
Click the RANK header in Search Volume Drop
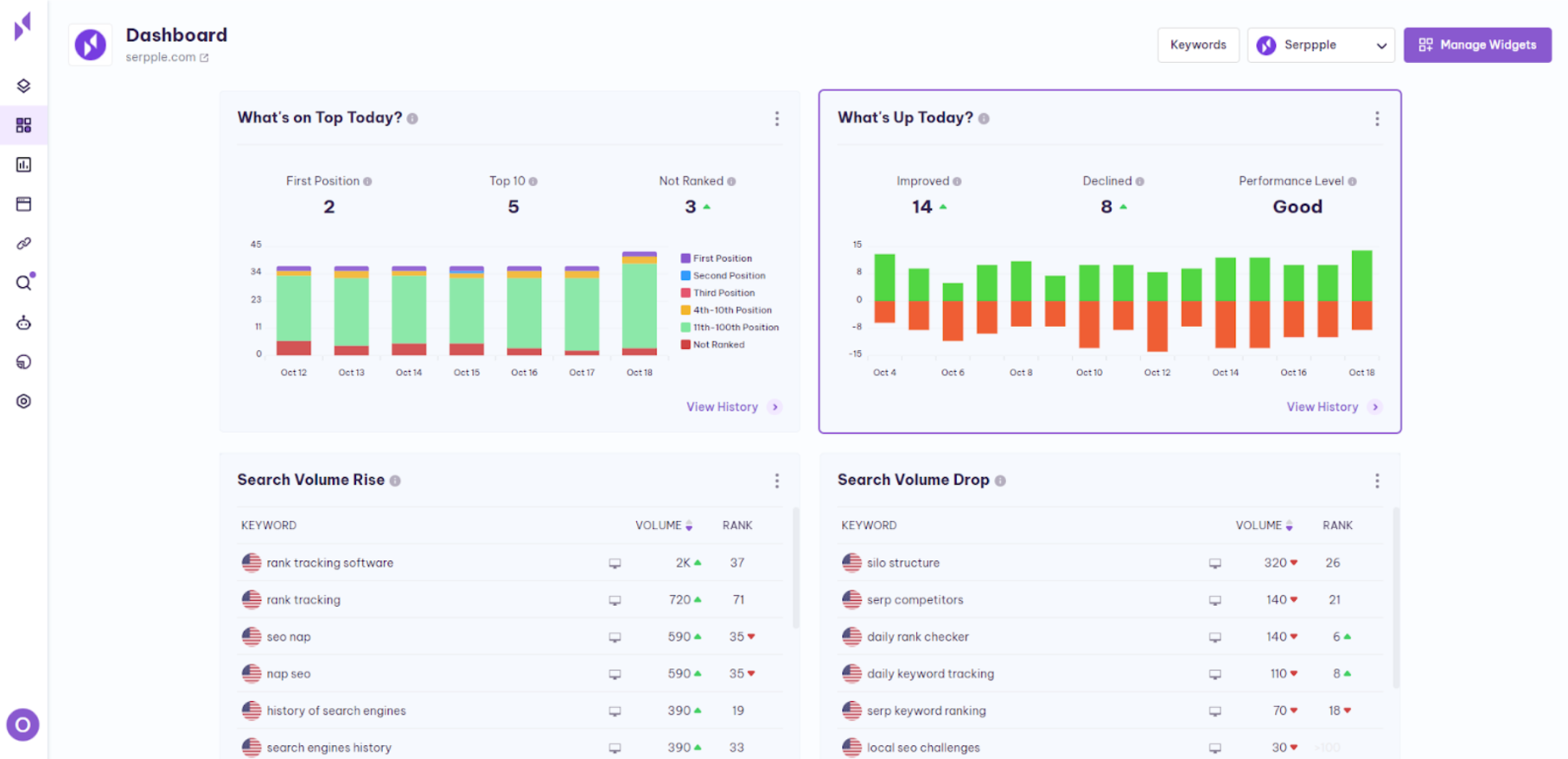(x=1337, y=526)
